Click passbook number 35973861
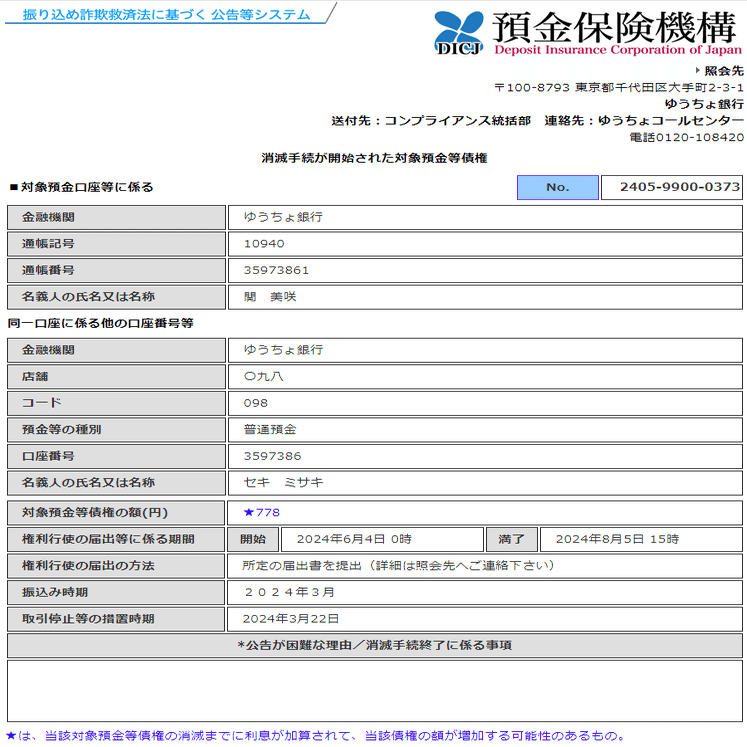Screen dimensions: 747x747 pos(276,271)
